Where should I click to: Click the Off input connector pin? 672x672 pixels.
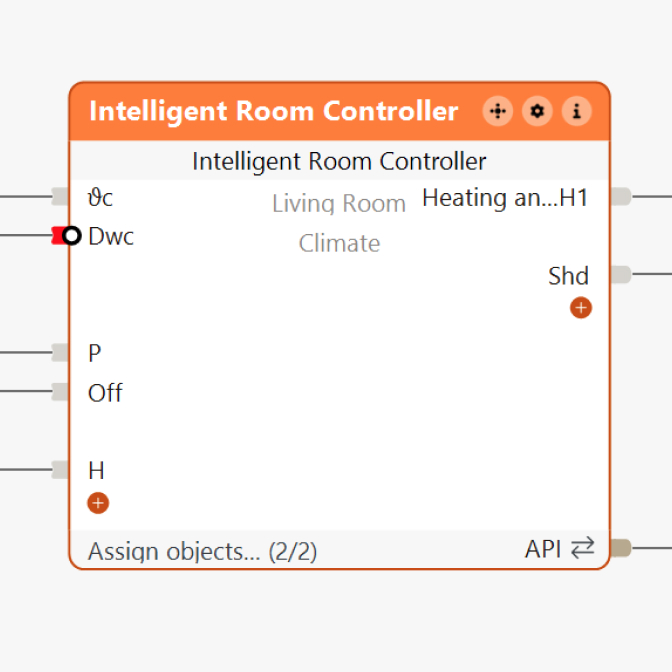tap(60, 391)
